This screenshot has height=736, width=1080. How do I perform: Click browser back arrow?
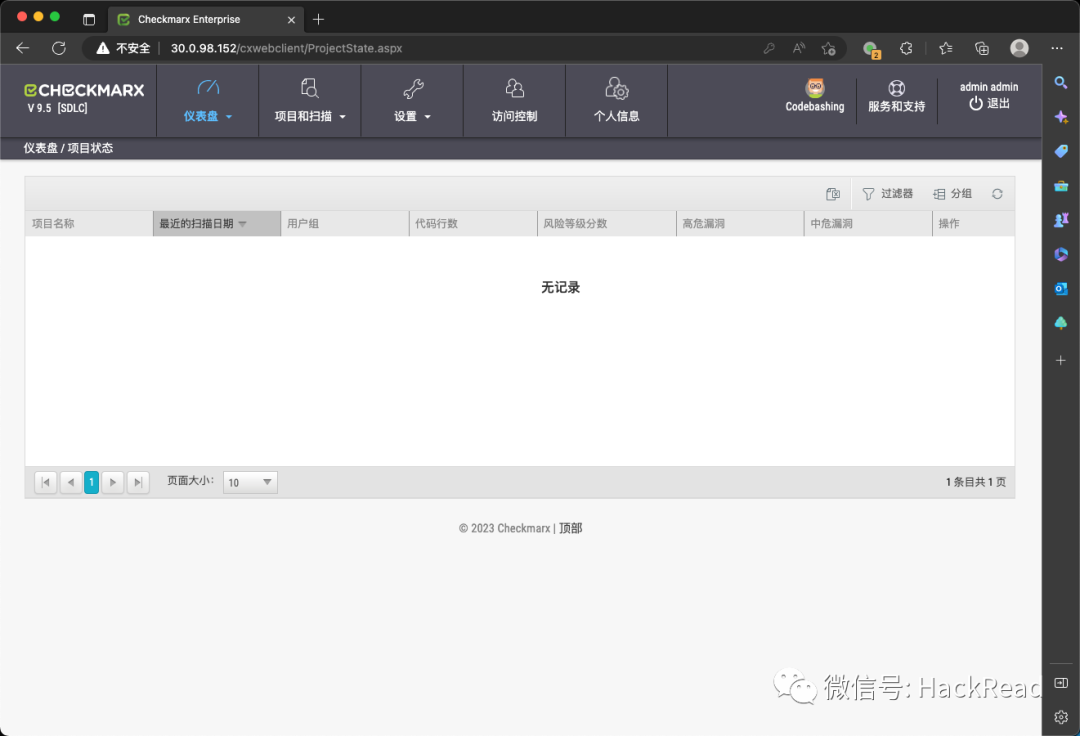pos(22,48)
